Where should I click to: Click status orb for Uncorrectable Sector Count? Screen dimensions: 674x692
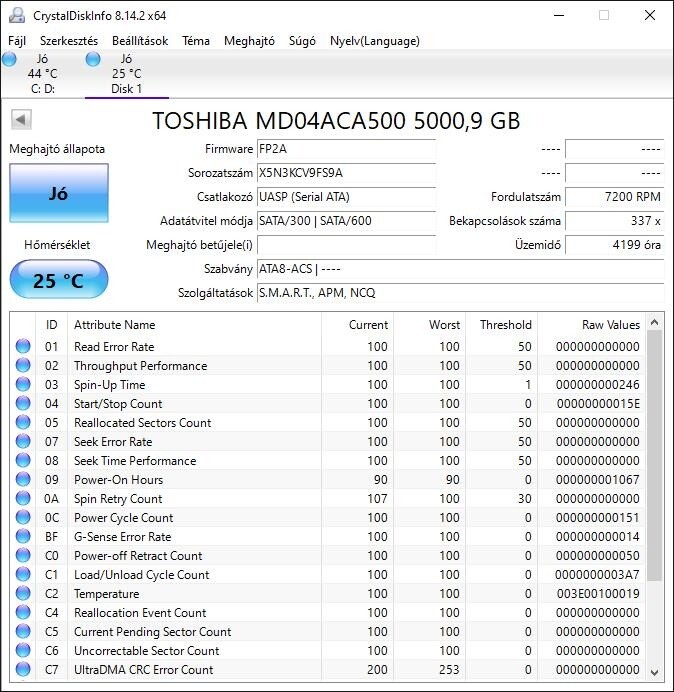(x=23, y=650)
